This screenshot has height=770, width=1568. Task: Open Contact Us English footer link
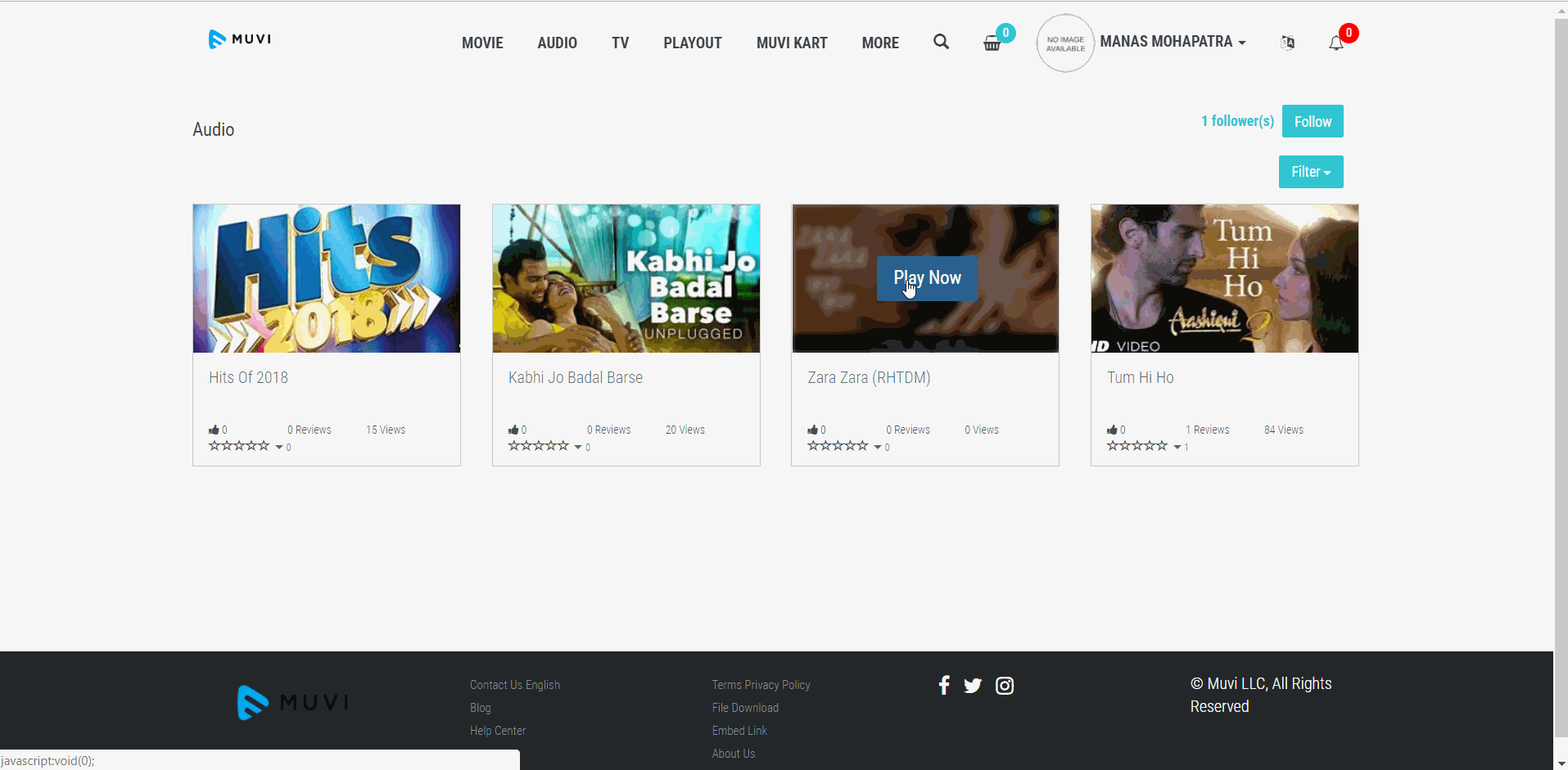(x=515, y=685)
